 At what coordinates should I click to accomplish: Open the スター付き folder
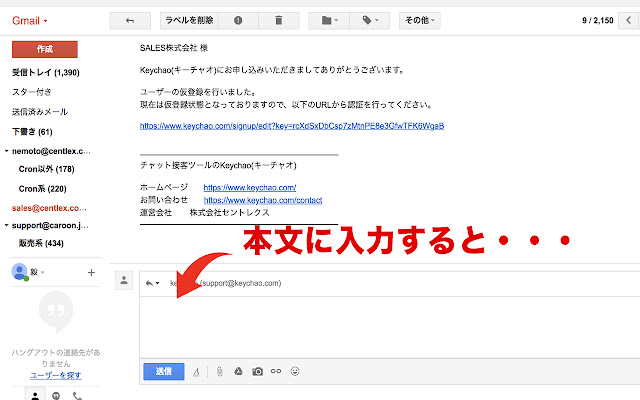point(32,92)
